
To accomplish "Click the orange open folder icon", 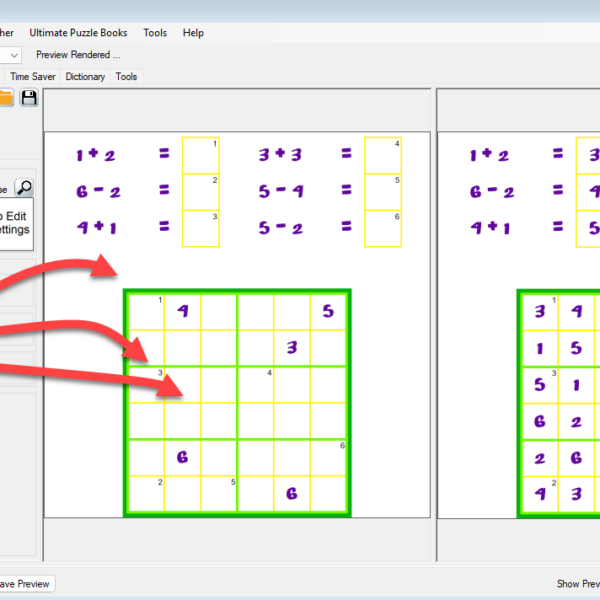I will (x=5, y=97).
